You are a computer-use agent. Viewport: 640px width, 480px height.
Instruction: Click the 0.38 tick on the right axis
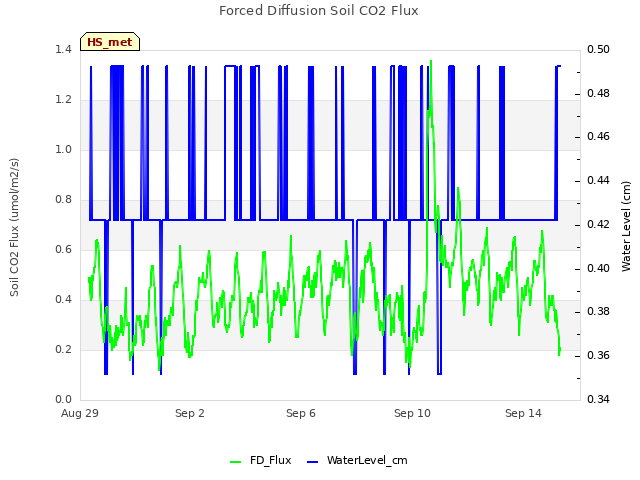click(x=598, y=312)
